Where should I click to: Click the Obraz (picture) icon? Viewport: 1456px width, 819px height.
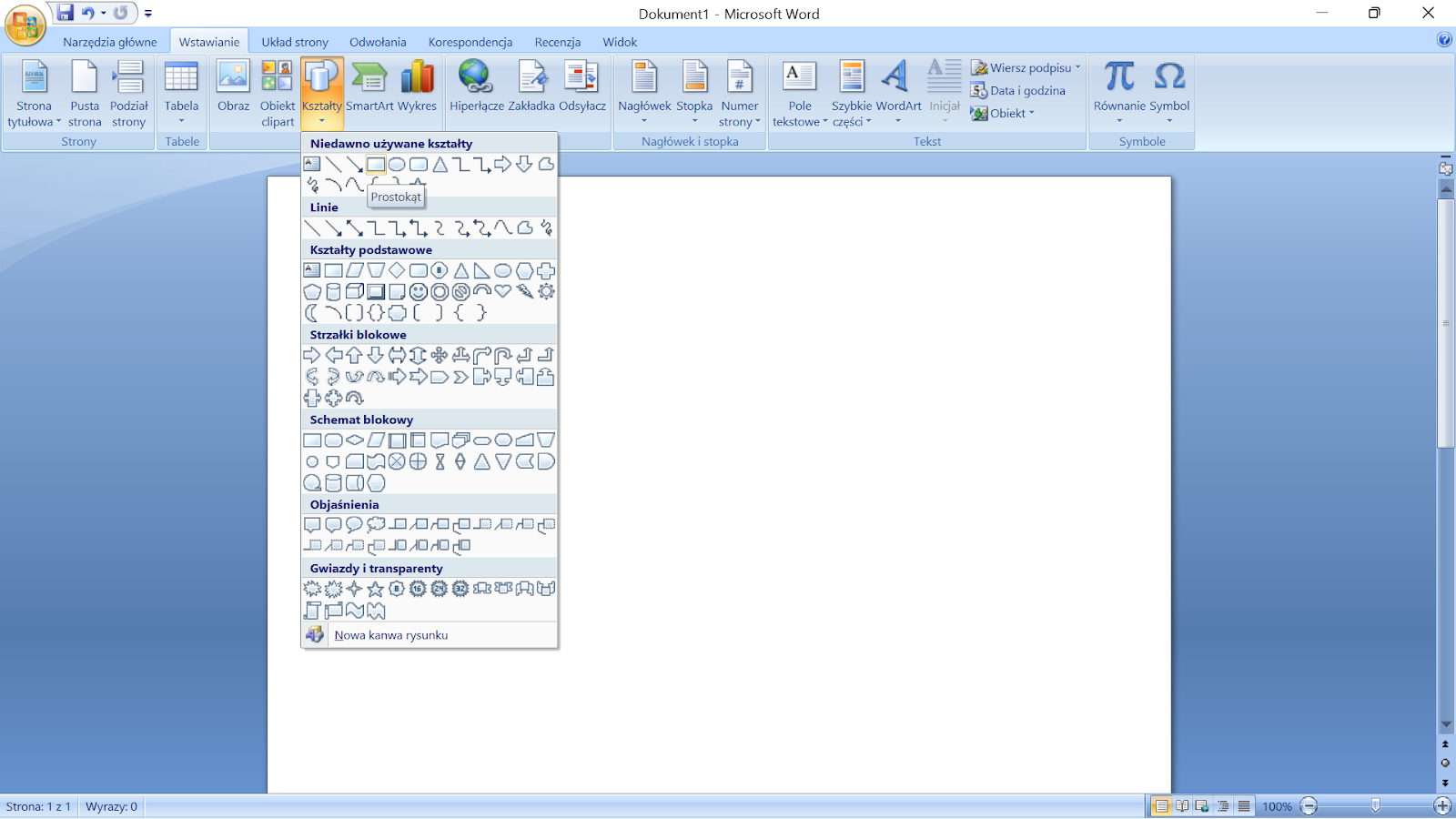(x=233, y=88)
